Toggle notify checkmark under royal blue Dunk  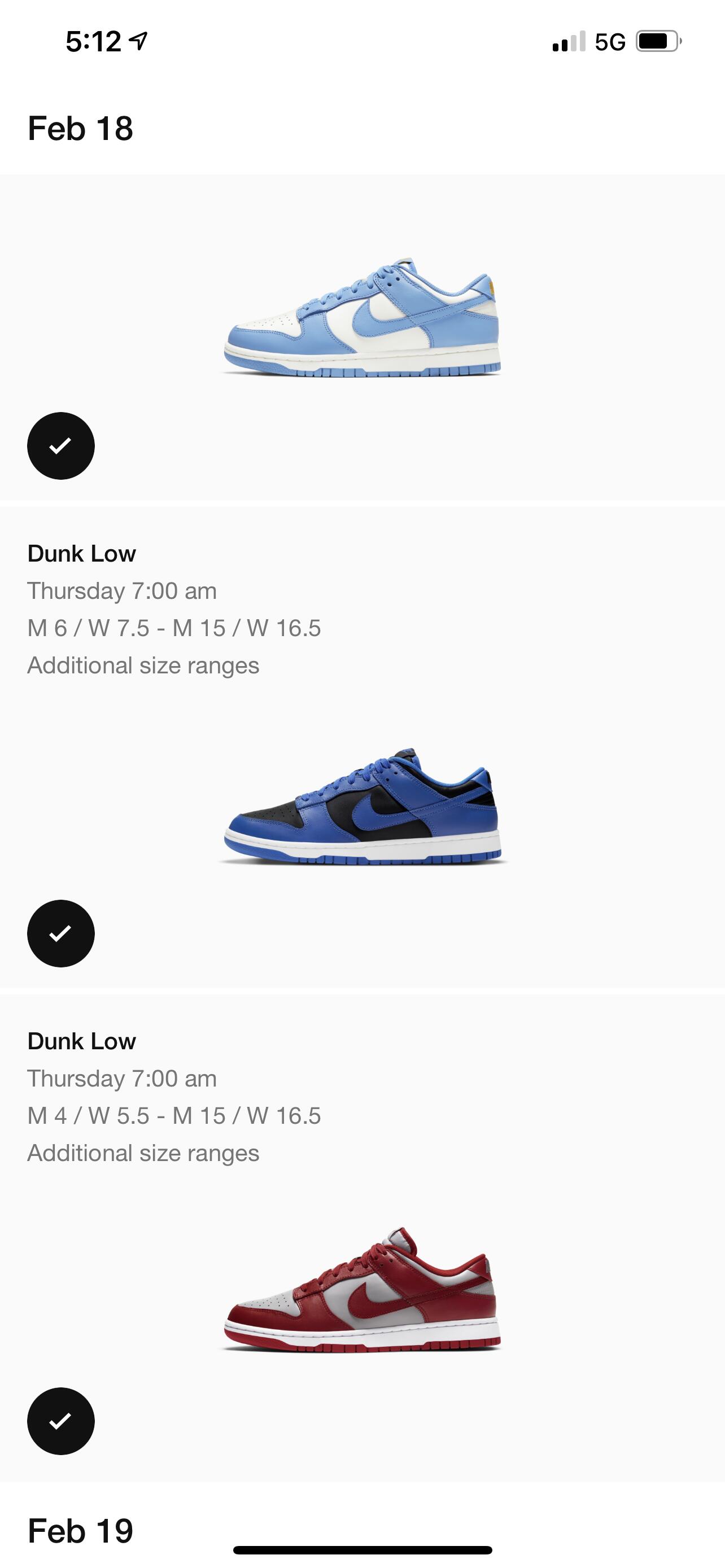[61, 933]
